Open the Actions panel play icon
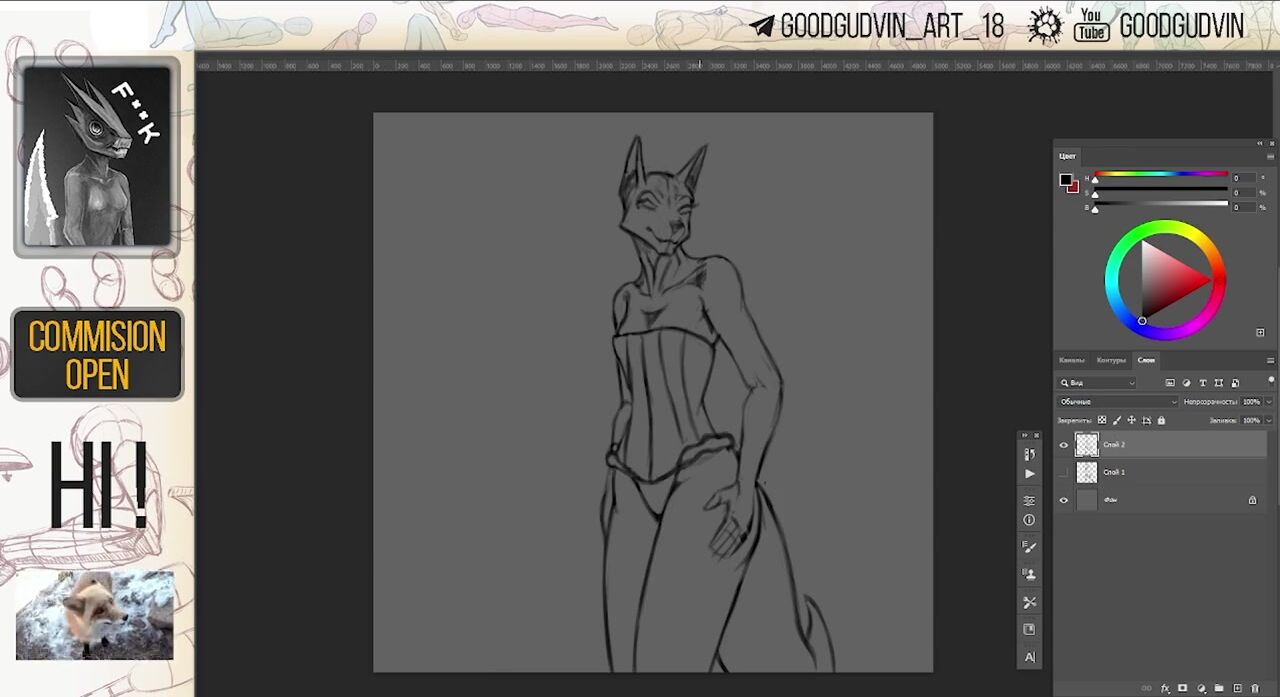 (1029, 474)
